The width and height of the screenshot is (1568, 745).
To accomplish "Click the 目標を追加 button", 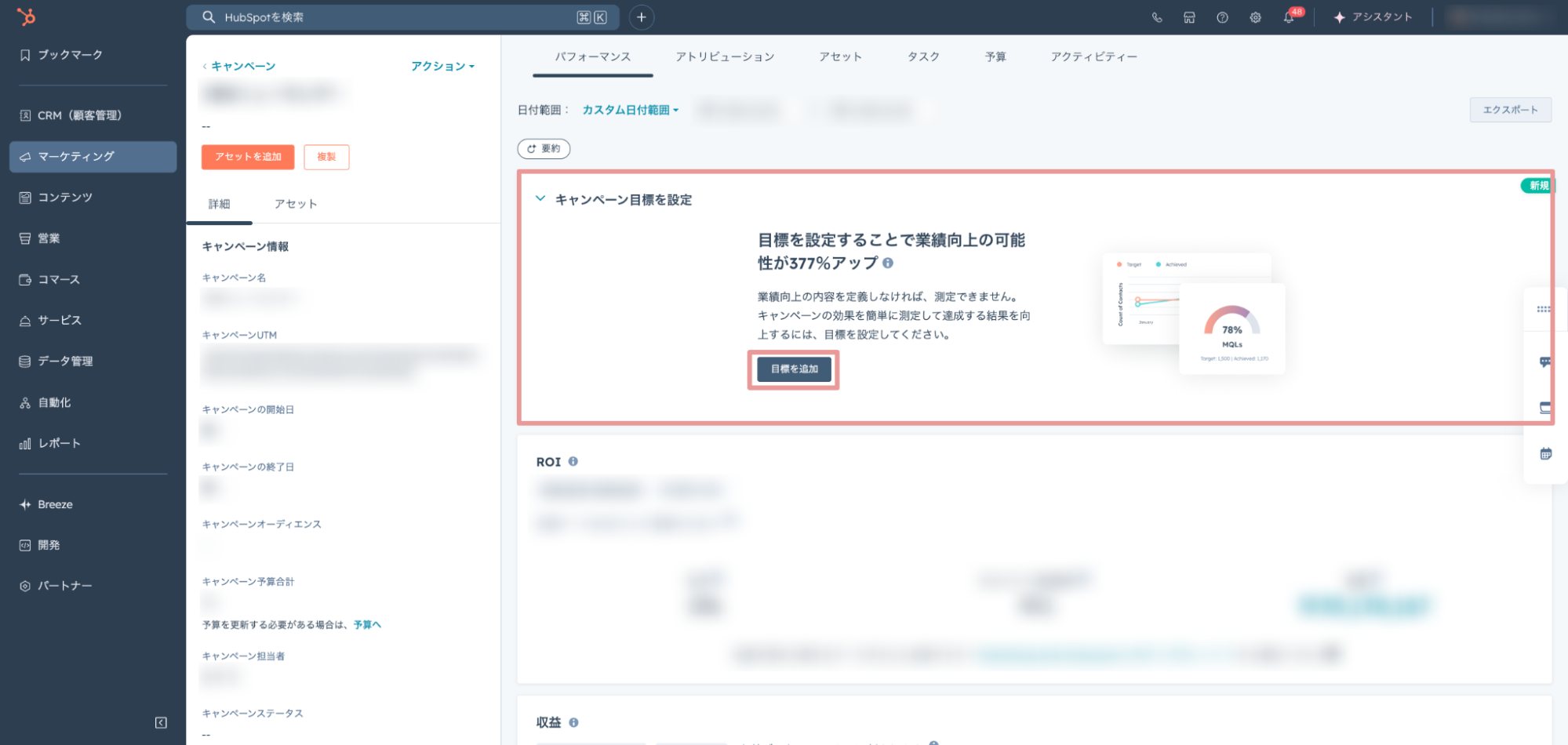I will [794, 369].
